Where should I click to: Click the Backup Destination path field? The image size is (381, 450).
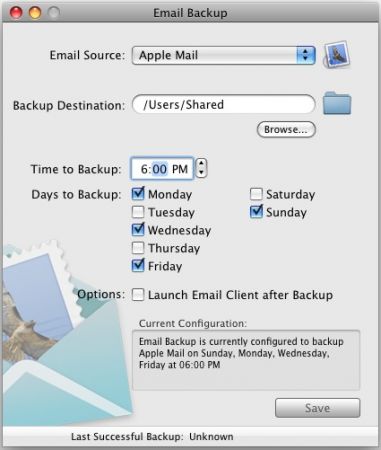224,105
